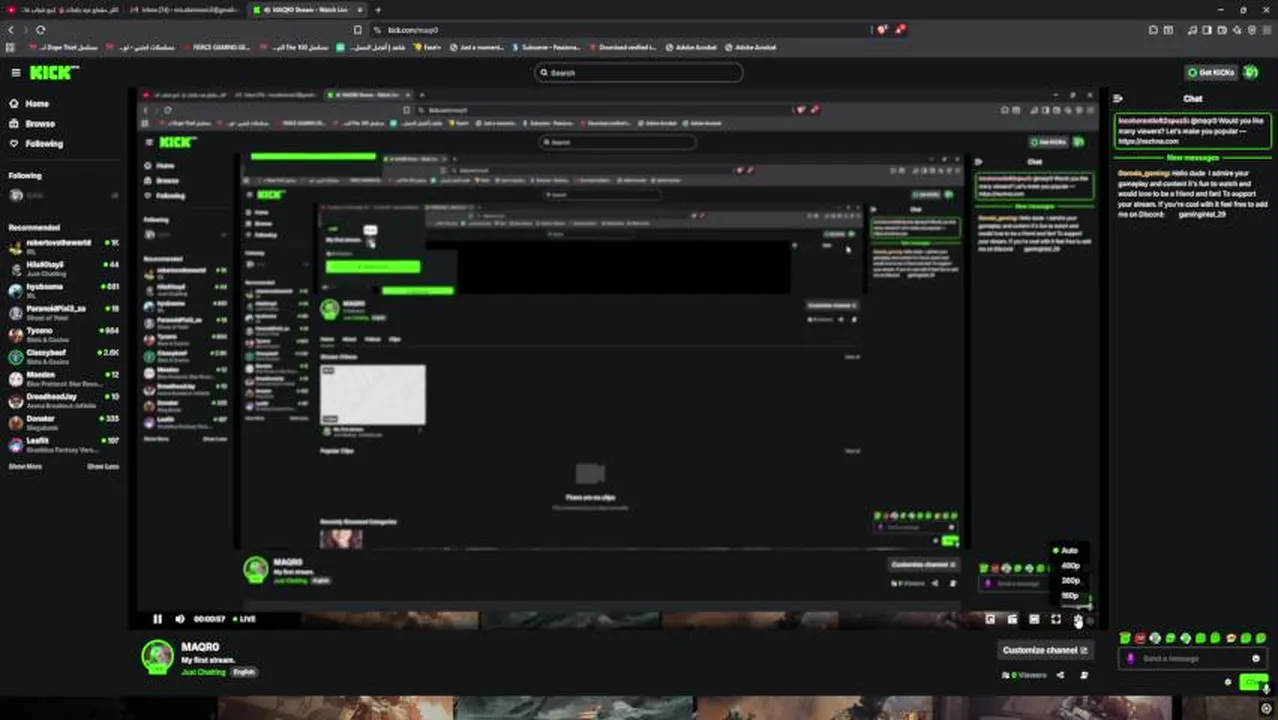Open the browser apps grid icon
This screenshot has height=720, width=1278.
(12, 47)
